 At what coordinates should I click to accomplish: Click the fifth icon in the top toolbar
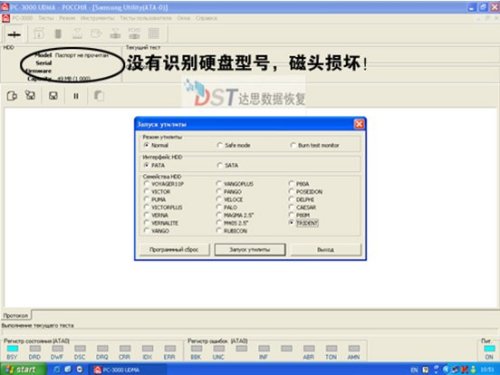point(96,34)
